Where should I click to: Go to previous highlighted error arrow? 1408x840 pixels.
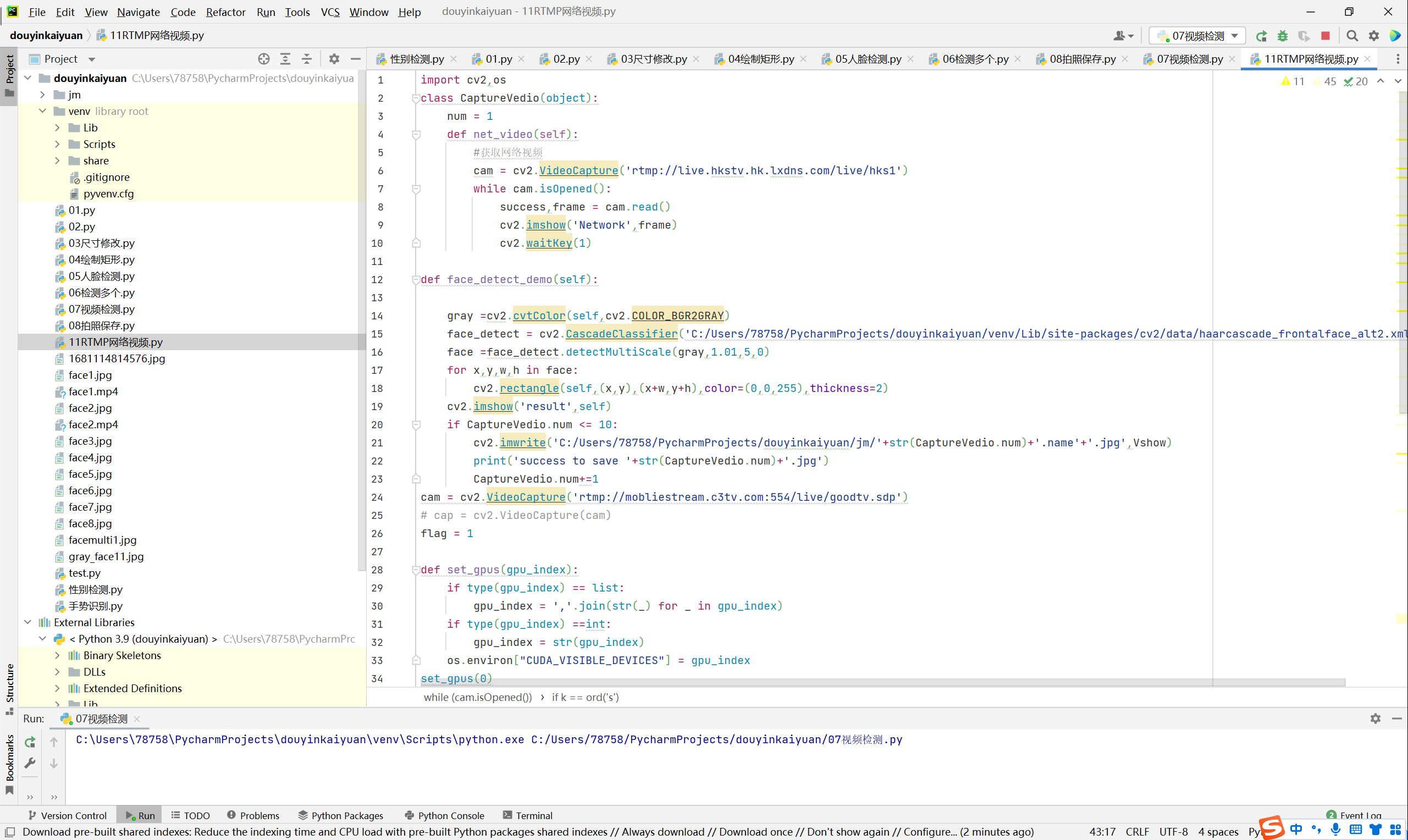click(x=1381, y=81)
